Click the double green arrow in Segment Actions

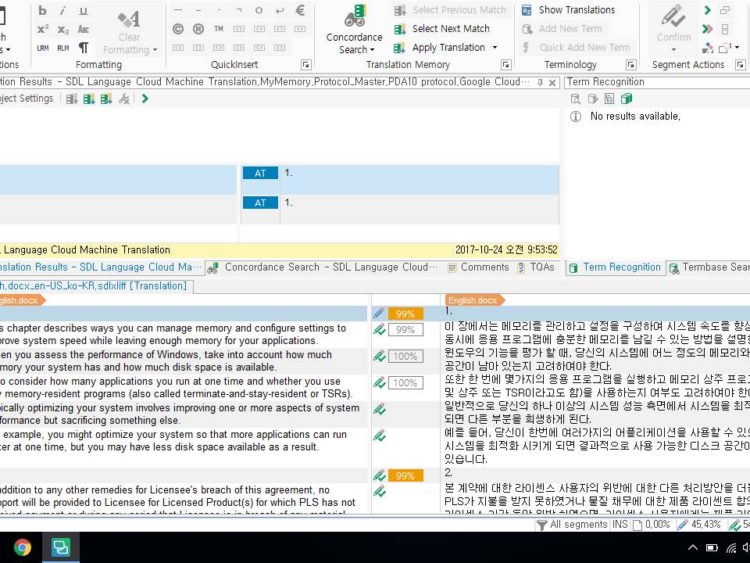pyautogui.click(x=707, y=29)
